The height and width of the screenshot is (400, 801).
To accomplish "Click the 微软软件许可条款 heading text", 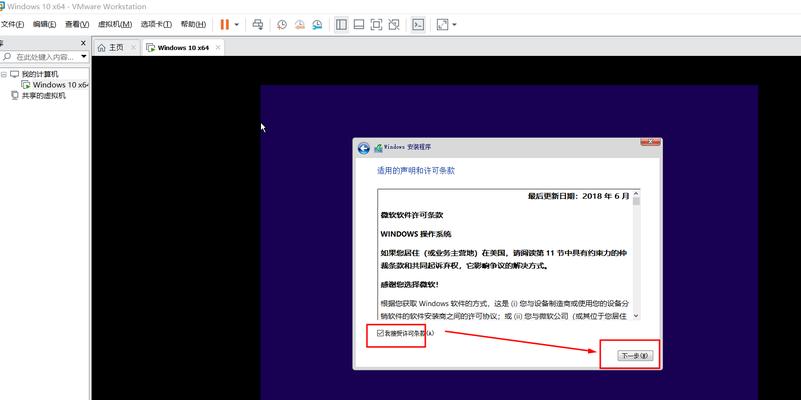I will 412,215.
